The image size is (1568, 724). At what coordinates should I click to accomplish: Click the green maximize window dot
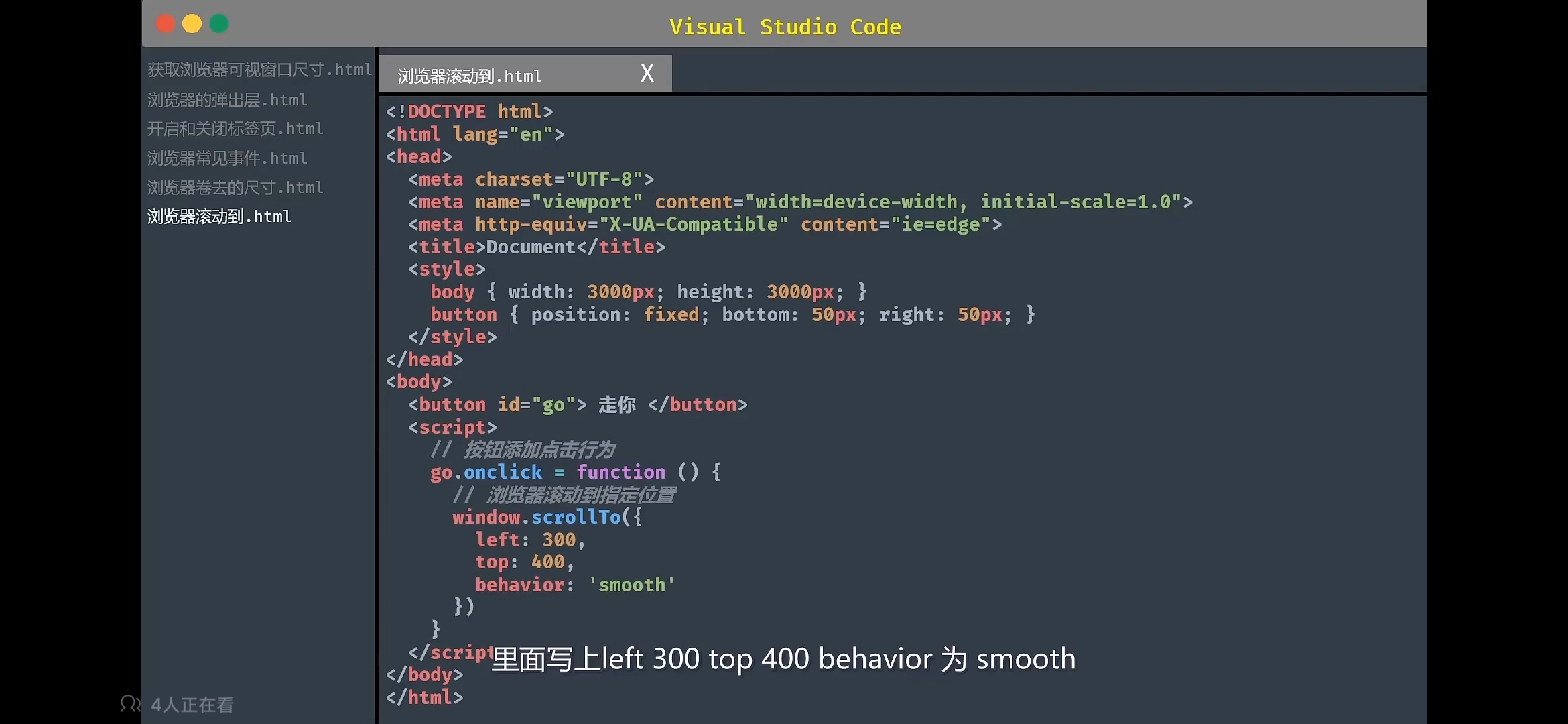[219, 24]
